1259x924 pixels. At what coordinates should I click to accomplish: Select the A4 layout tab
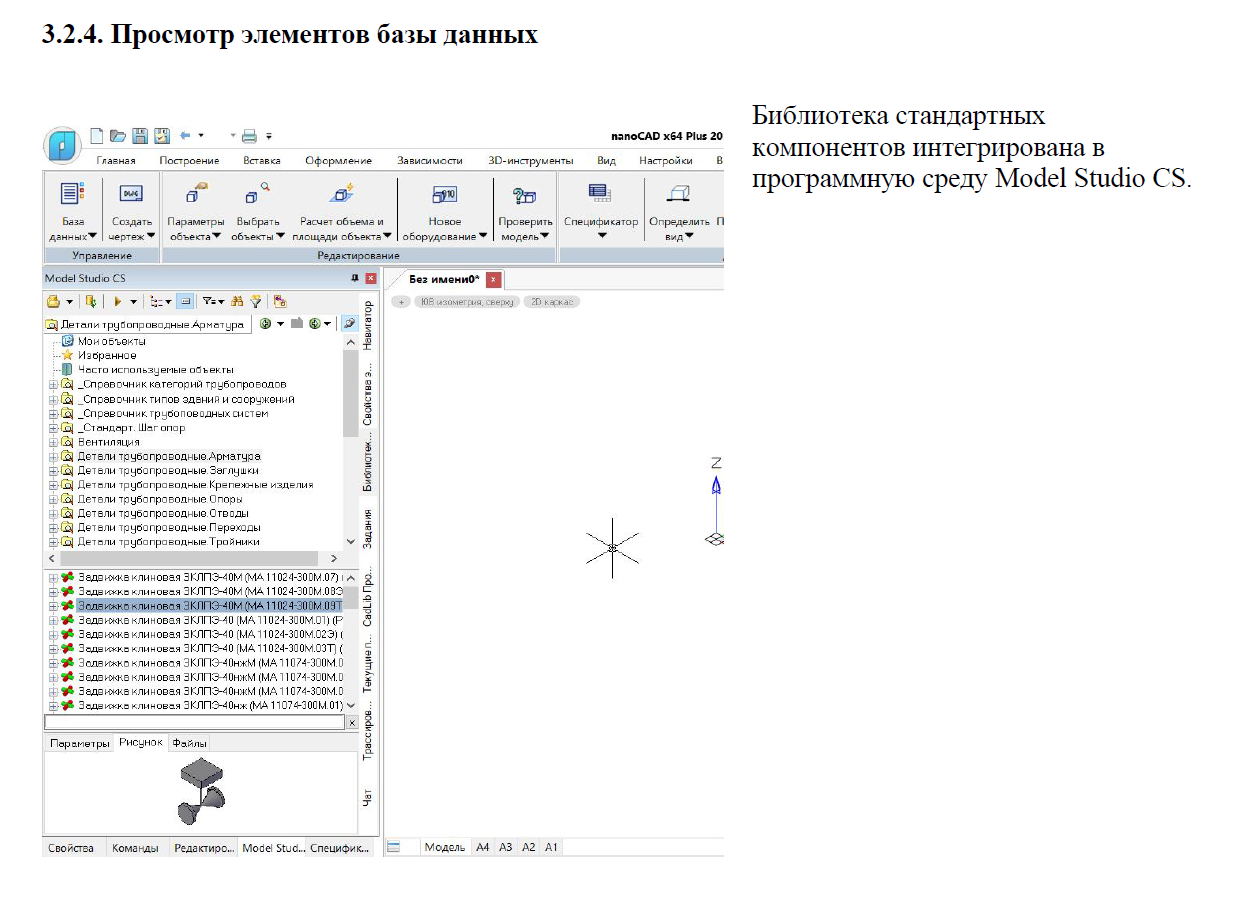click(483, 847)
